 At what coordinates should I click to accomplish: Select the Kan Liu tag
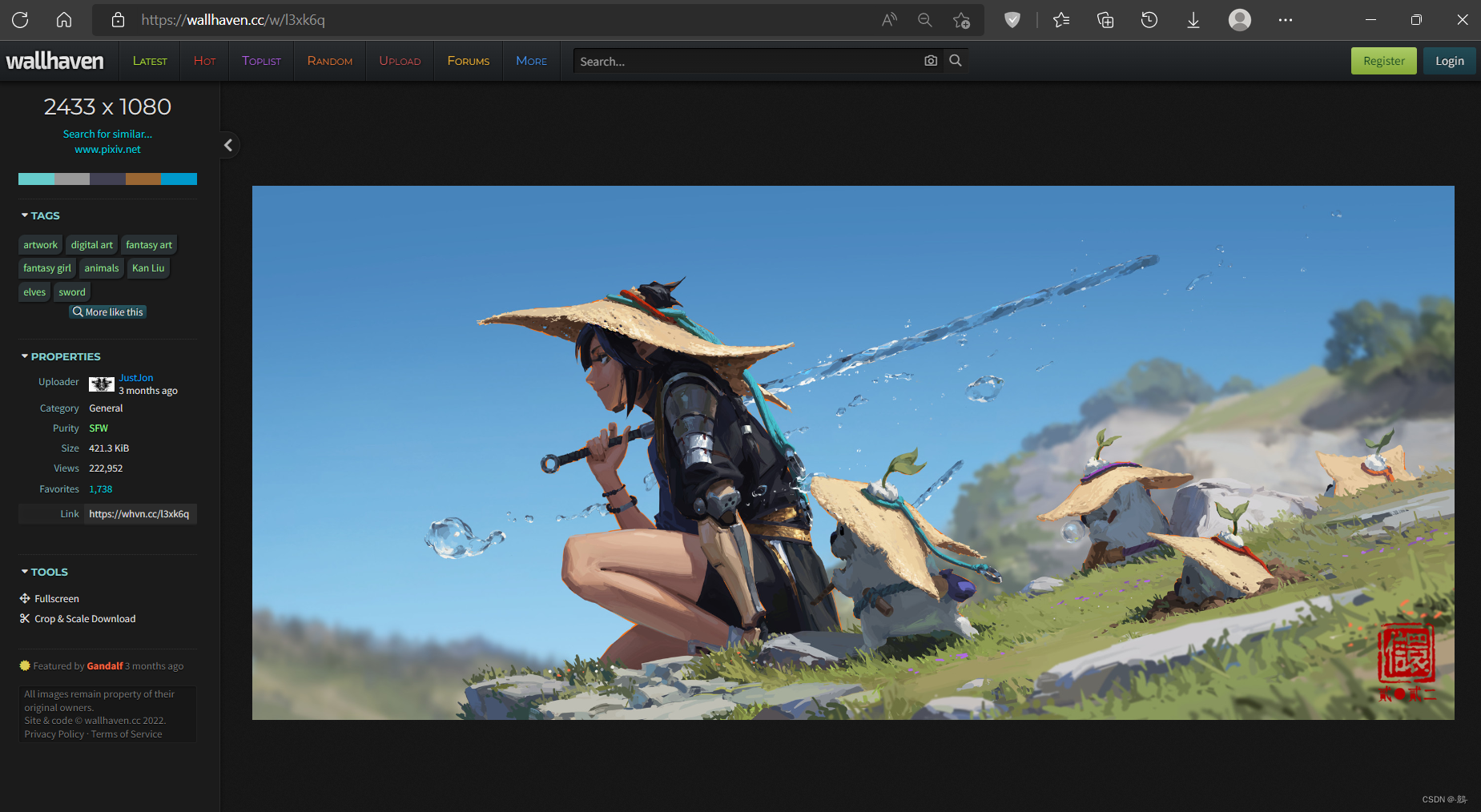pos(148,267)
